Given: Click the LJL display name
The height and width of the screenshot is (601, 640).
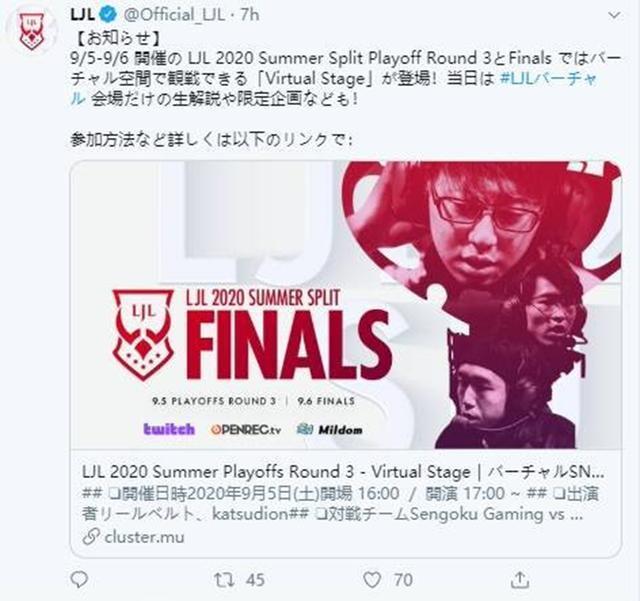Looking at the screenshot, I should tap(83, 15).
